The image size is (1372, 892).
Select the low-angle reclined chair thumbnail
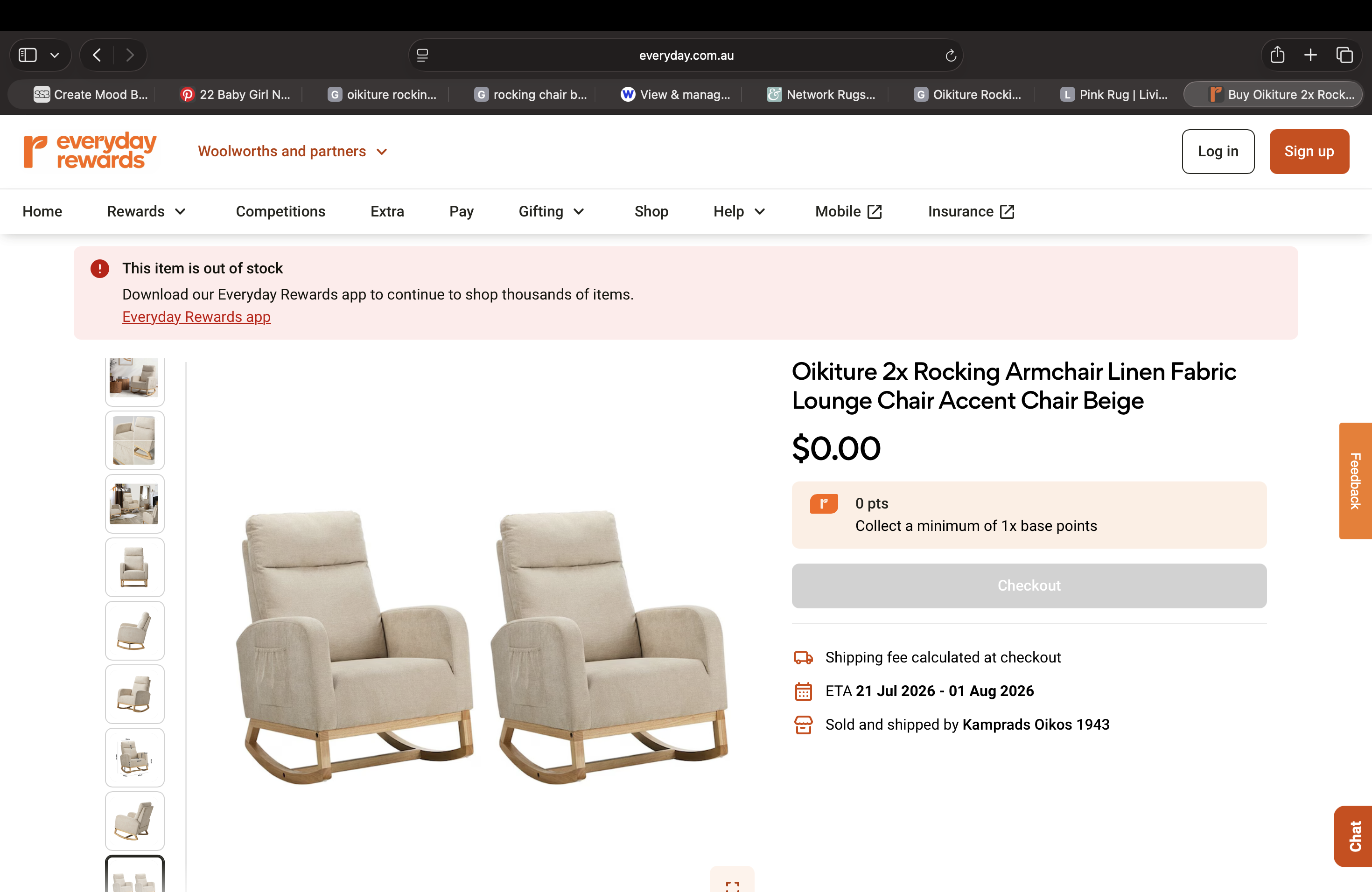pyautogui.click(x=134, y=821)
